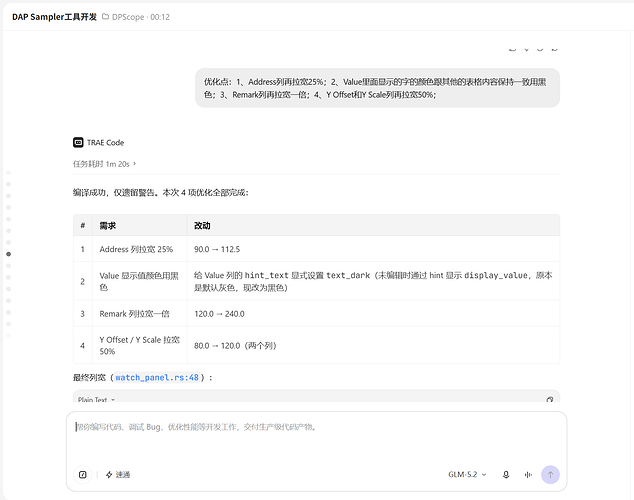Click the copy icon on Plain Text code block
634x500 pixels.
click(x=549, y=400)
